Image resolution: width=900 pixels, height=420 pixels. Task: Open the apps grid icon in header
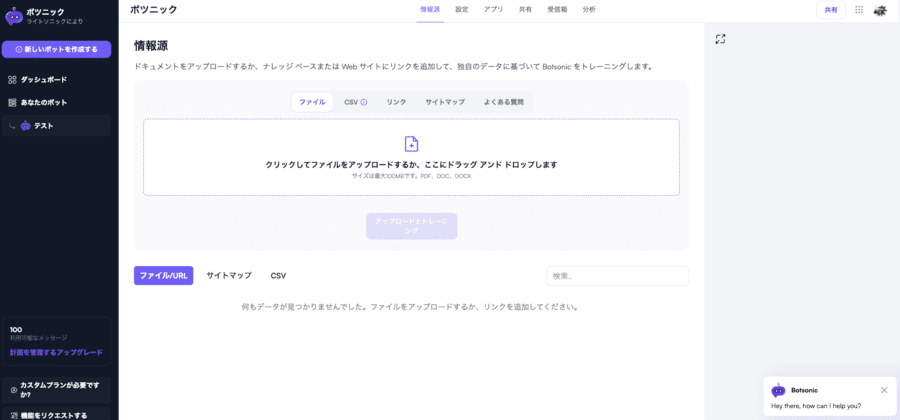click(859, 10)
